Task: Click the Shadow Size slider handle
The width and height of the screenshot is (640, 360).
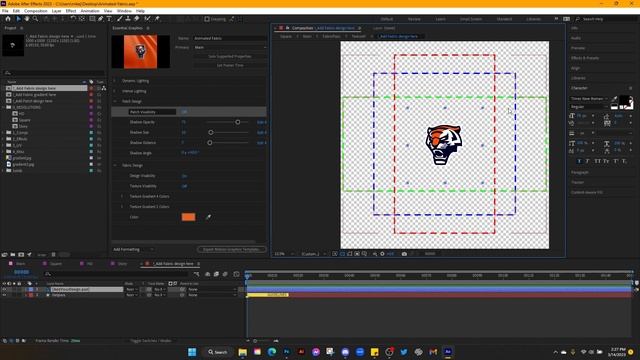Action: coord(211,132)
